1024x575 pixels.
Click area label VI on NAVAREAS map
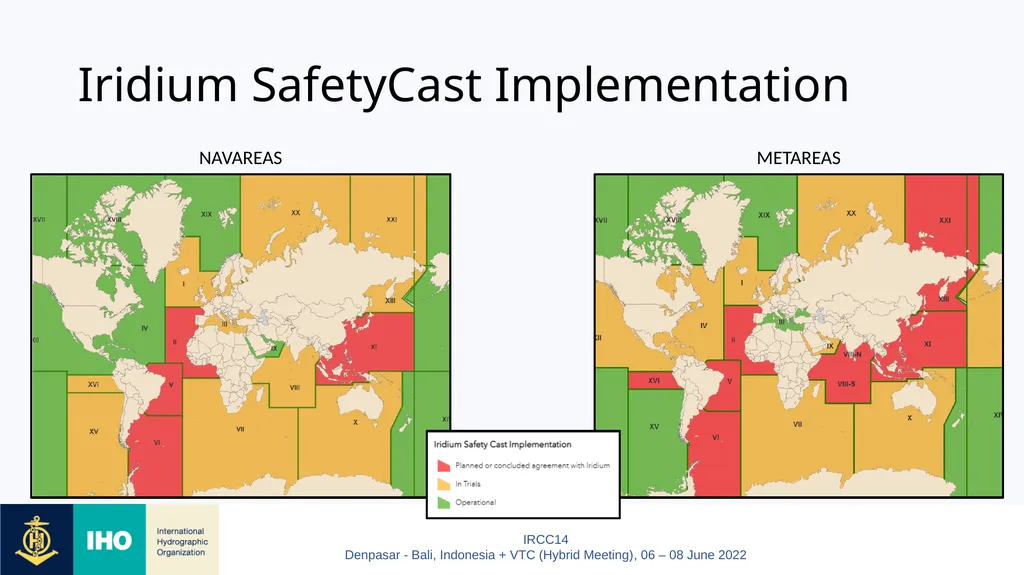(157, 442)
